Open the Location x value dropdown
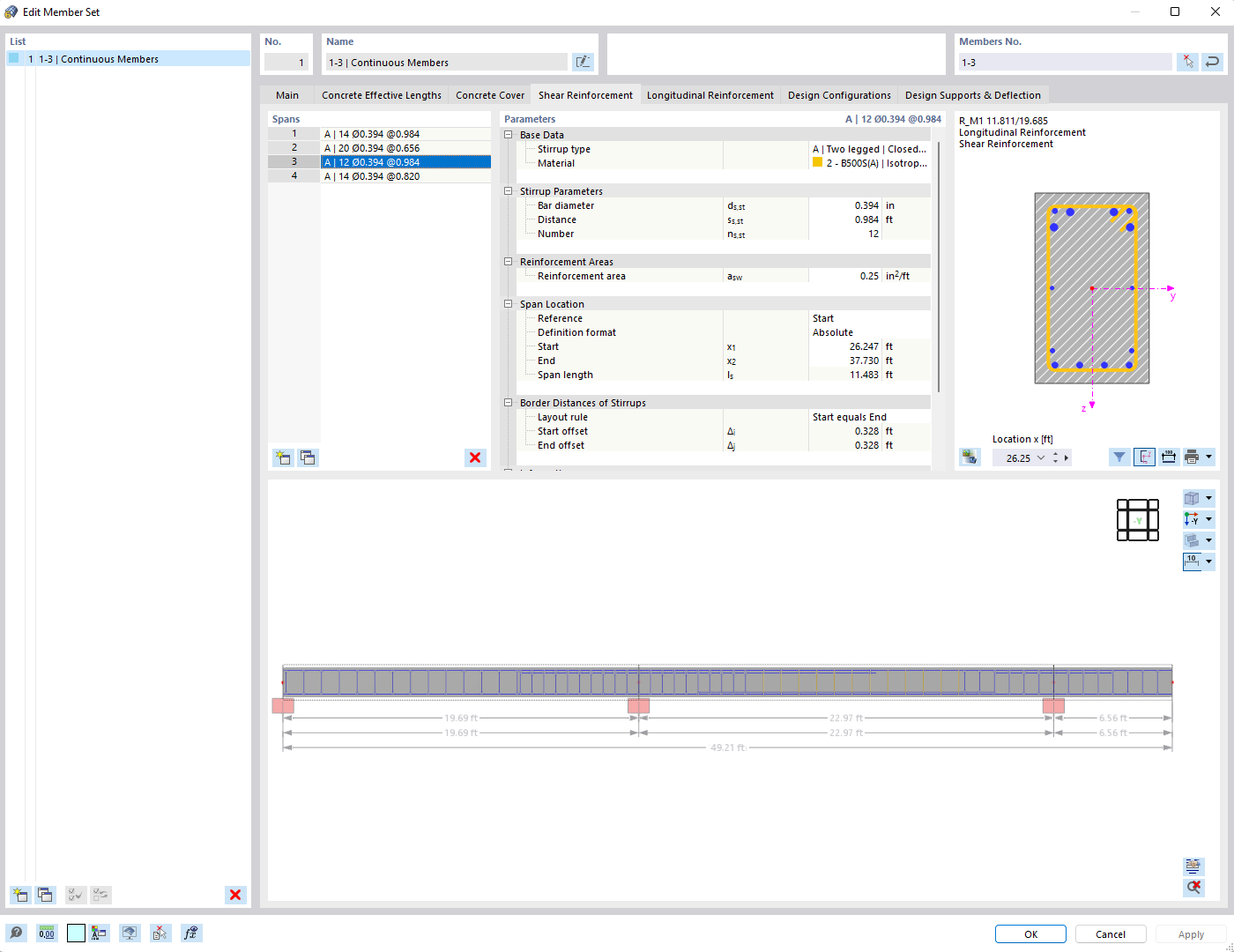This screenshot has height=952, width=1234. click(1041, 457)
